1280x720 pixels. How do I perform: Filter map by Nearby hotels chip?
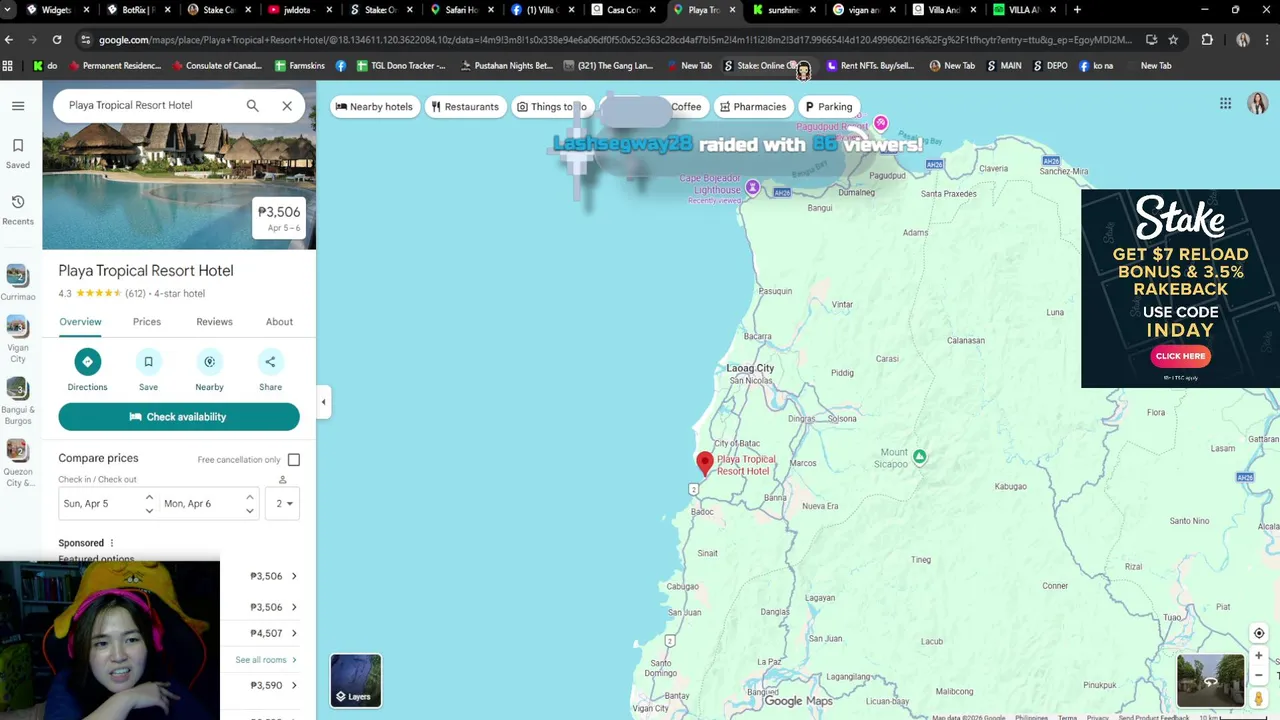point(374,107)
